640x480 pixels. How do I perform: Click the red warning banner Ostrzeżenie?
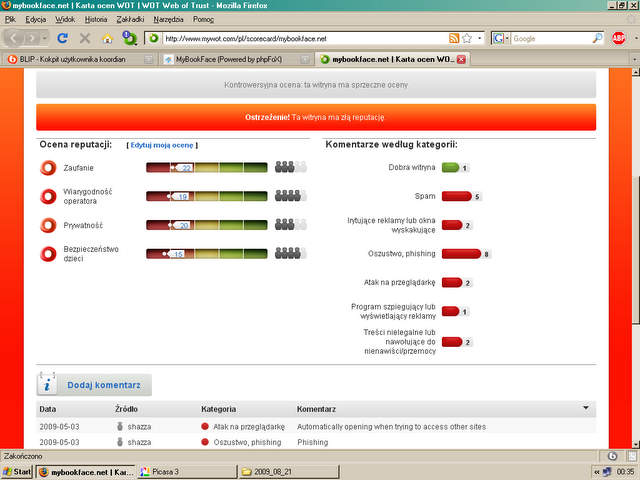(x=316, y=117)
